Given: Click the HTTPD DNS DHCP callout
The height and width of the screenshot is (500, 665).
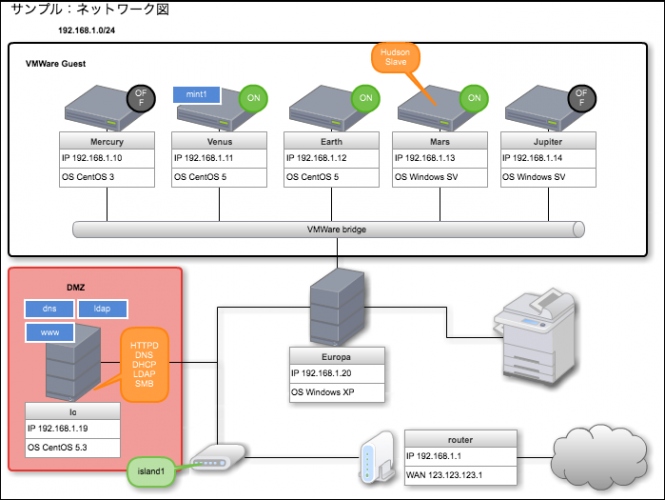Looking at the screenshot, I should click(x=144, y=365).
